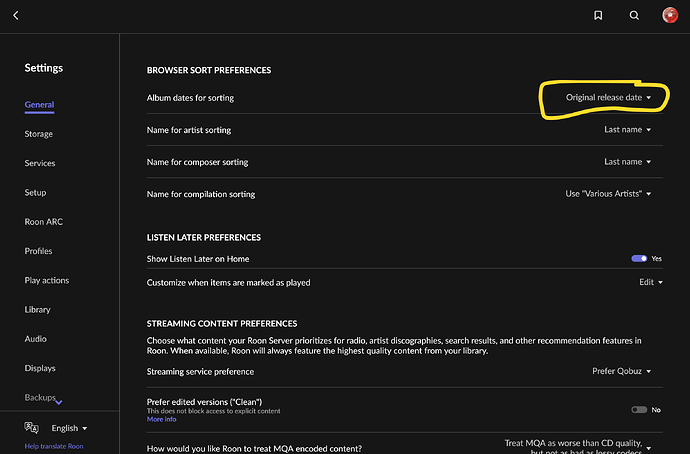Image resolution: width=690 pixels, height=454 pixels.
Task: Open the Audio settings tab
Action: [35, 339]
